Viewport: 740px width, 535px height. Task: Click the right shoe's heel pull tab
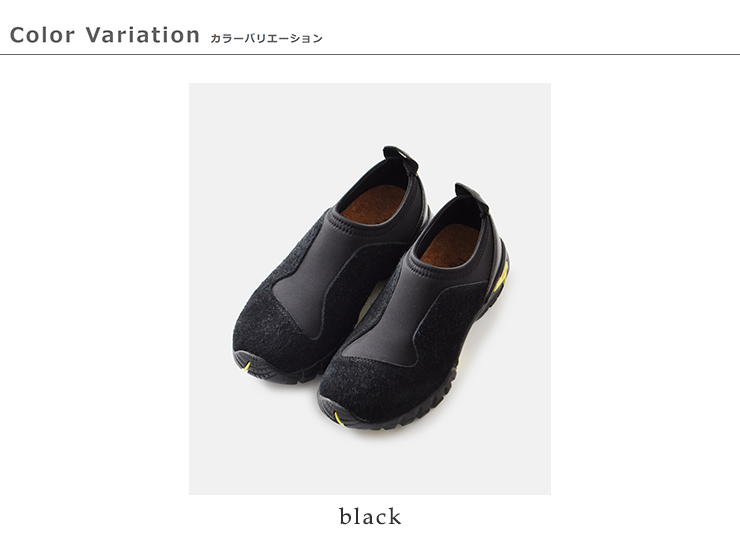tap(471, 196)
